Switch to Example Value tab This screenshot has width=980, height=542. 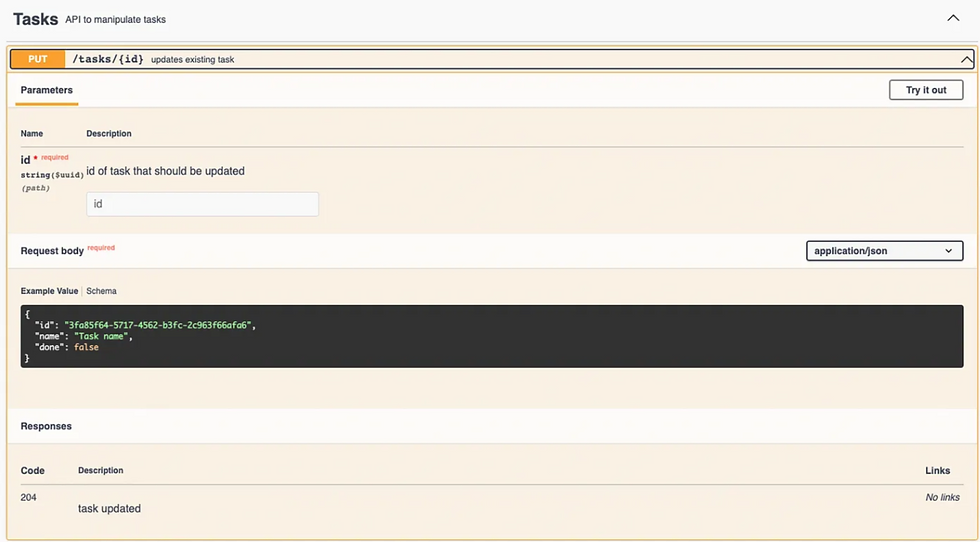[x=49, y=291]
